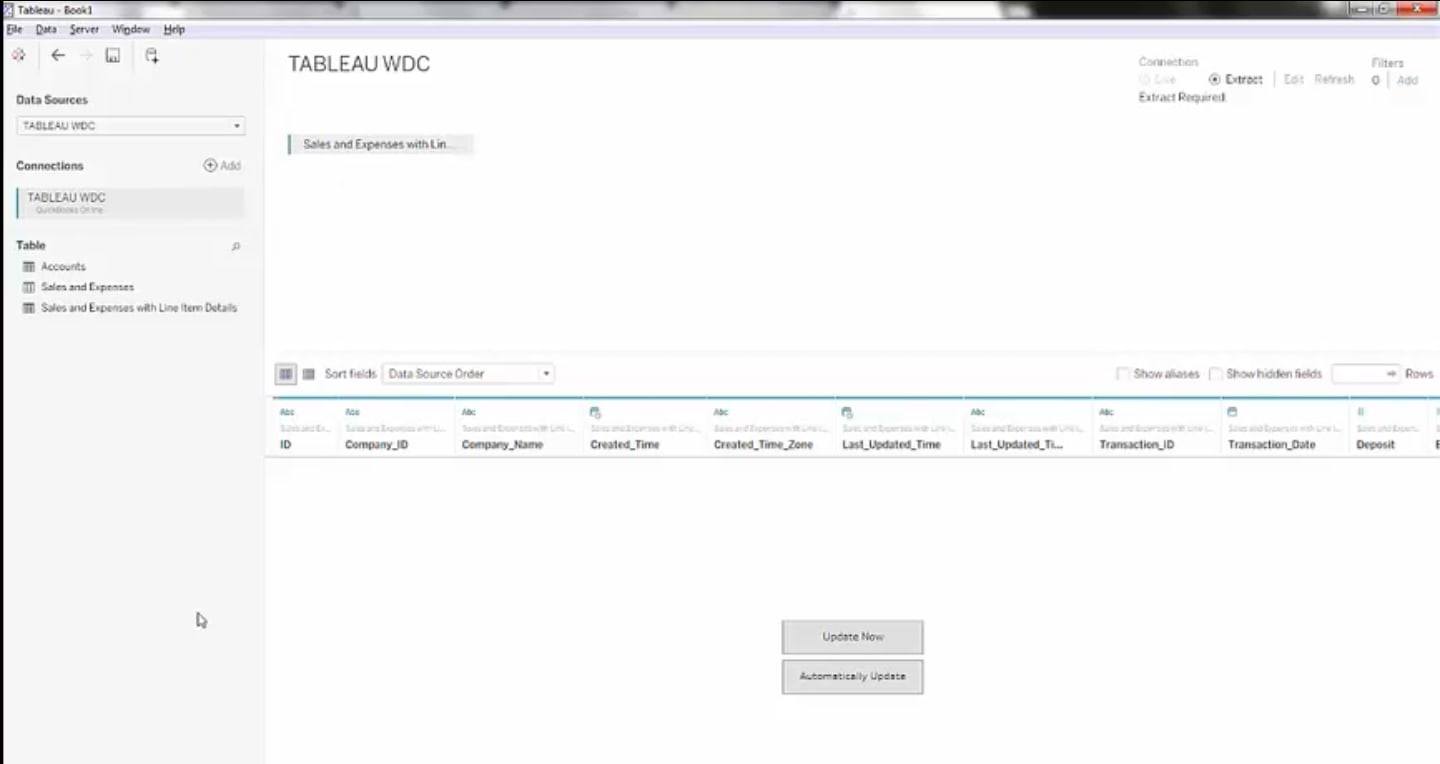Click the plus Add connection icon
This screenshot has width=1440, height=764.
point(210,166)
